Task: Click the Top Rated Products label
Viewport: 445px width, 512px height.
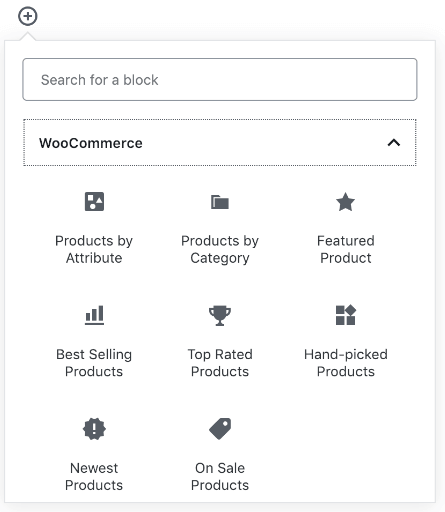Action: pyautogui.click(x=220, y=363)
